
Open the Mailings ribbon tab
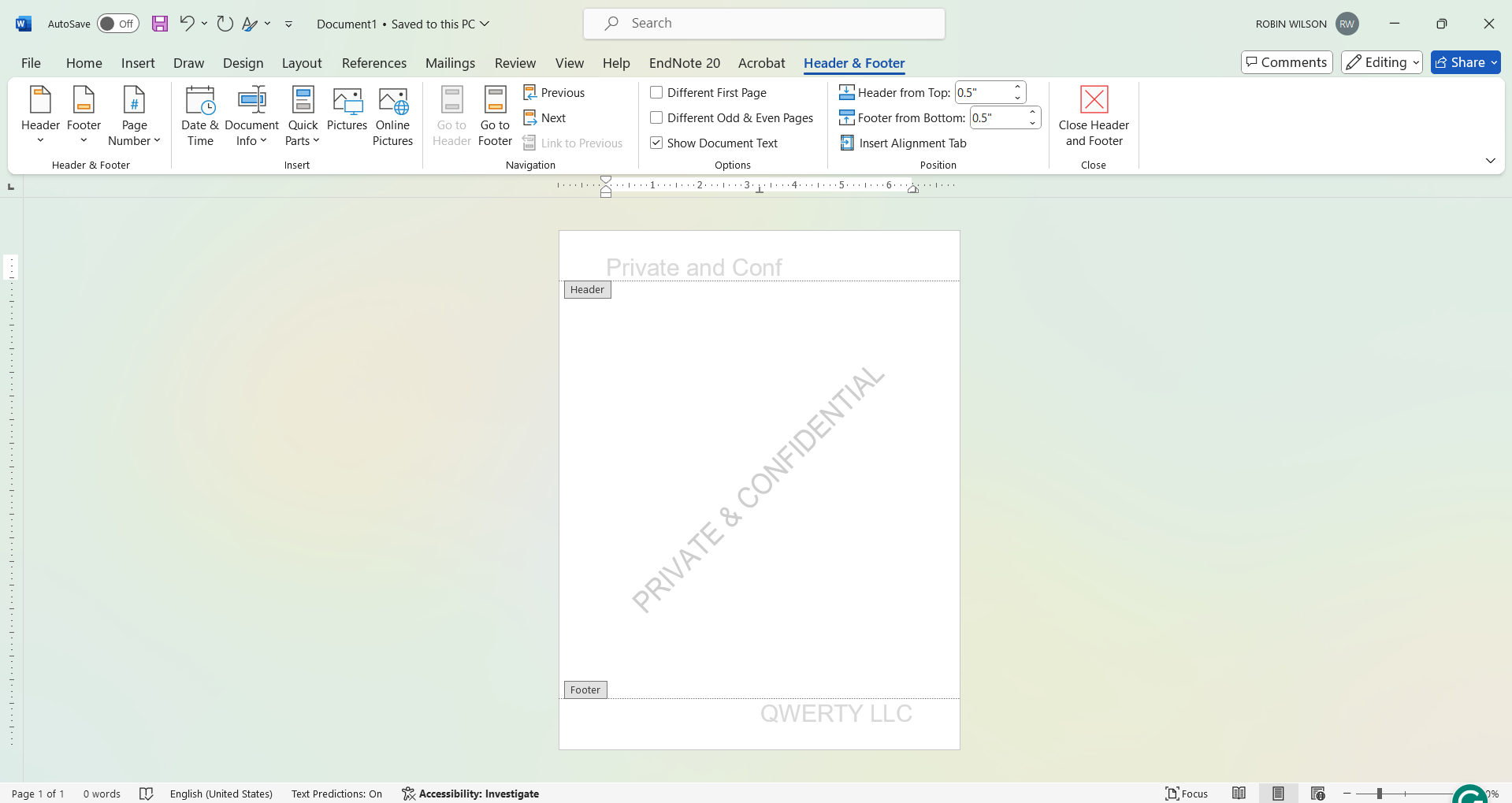pyautogui.click(x=450, y=63)
